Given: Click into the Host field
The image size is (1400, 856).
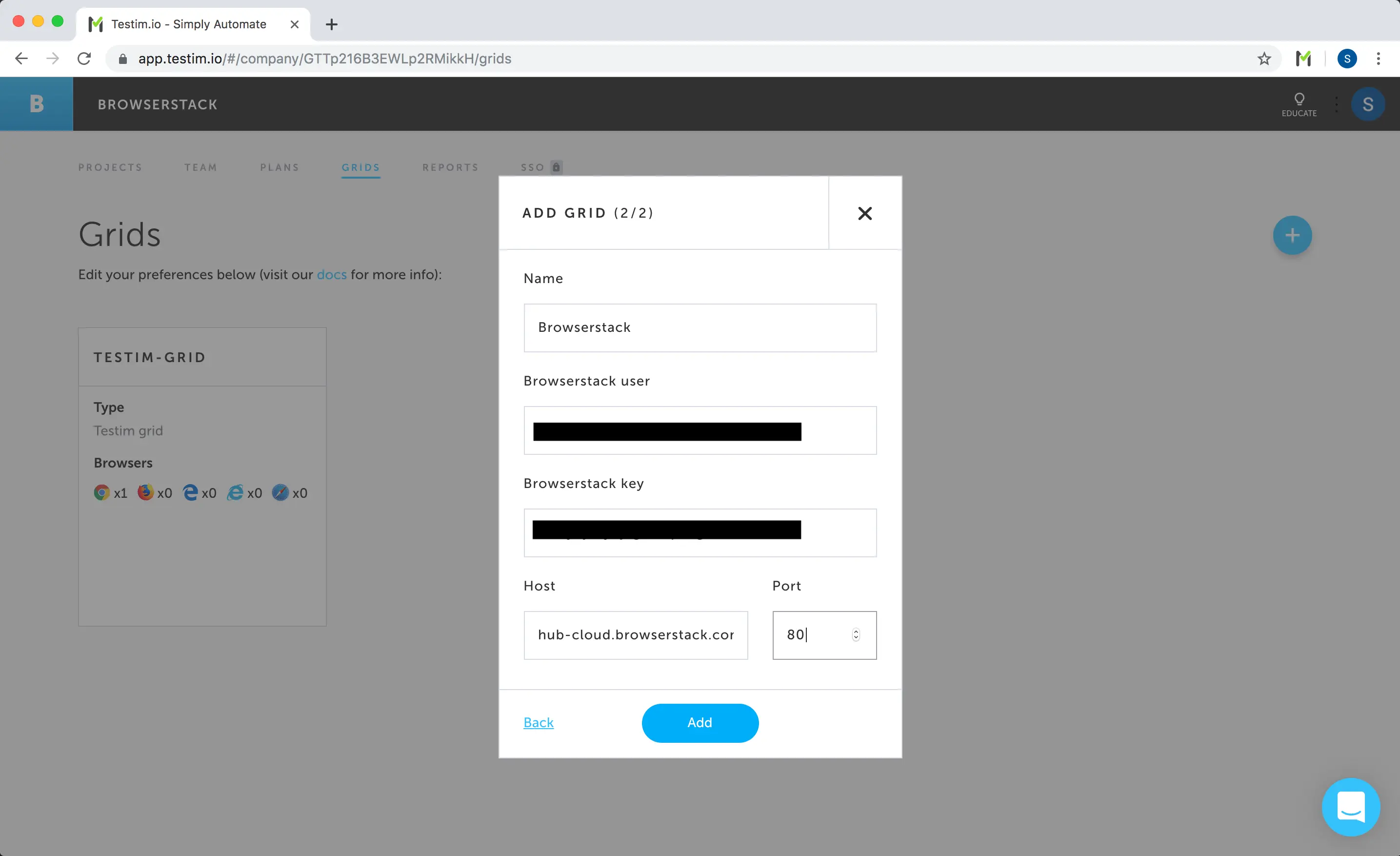Looking at the screenshot, I should pyautogui.click(x=635, y=635).
